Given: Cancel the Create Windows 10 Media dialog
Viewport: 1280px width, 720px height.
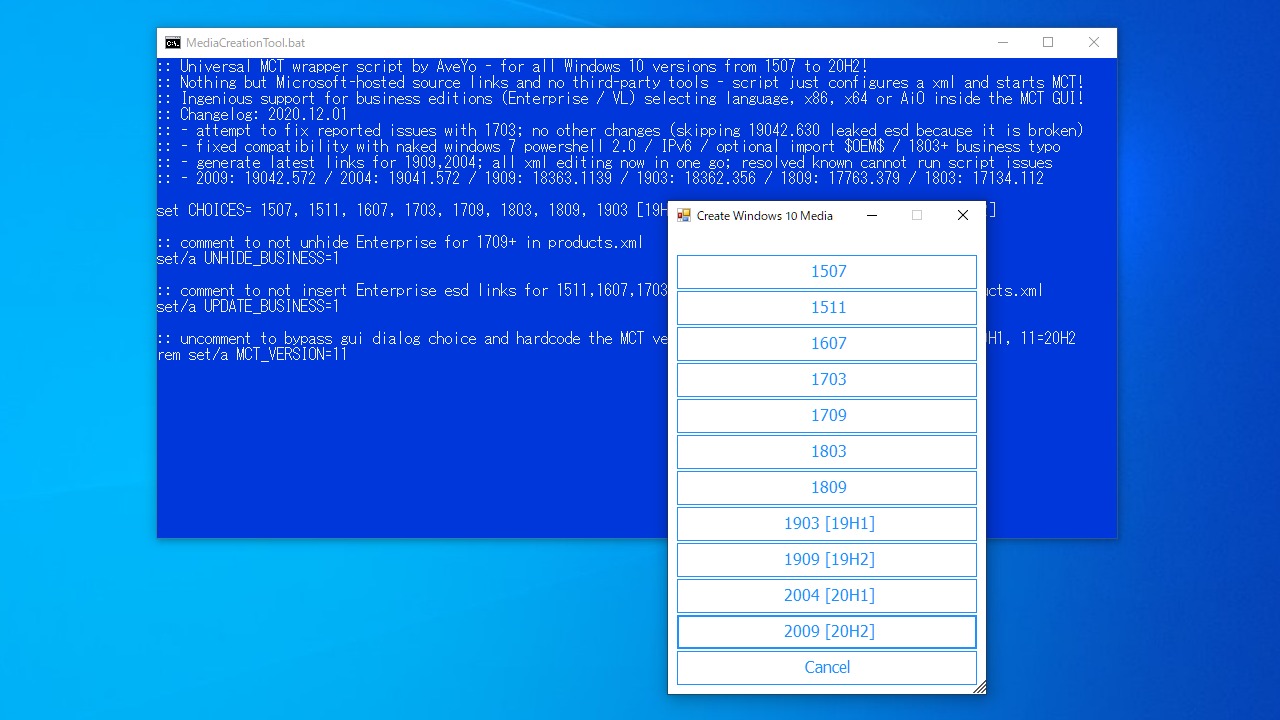Looking at the screenshot, I should 827,667.
